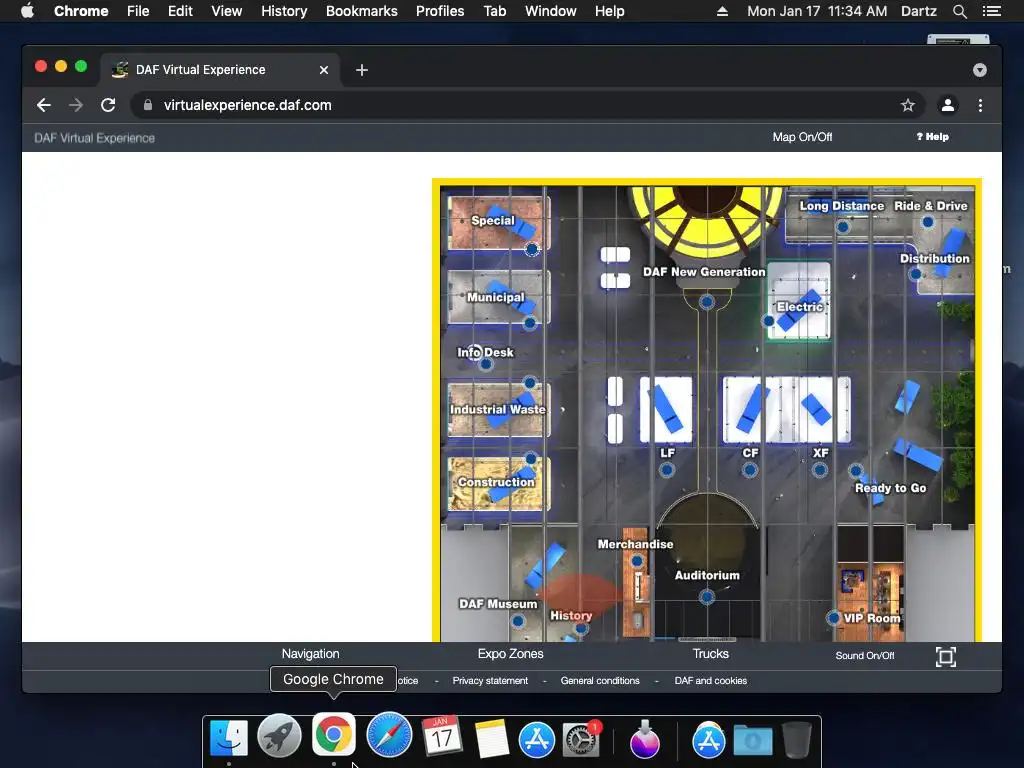The height and width of the screenshot is (768, 1024).
Task: Expand the Expo Zones menu
Action: 510,654
